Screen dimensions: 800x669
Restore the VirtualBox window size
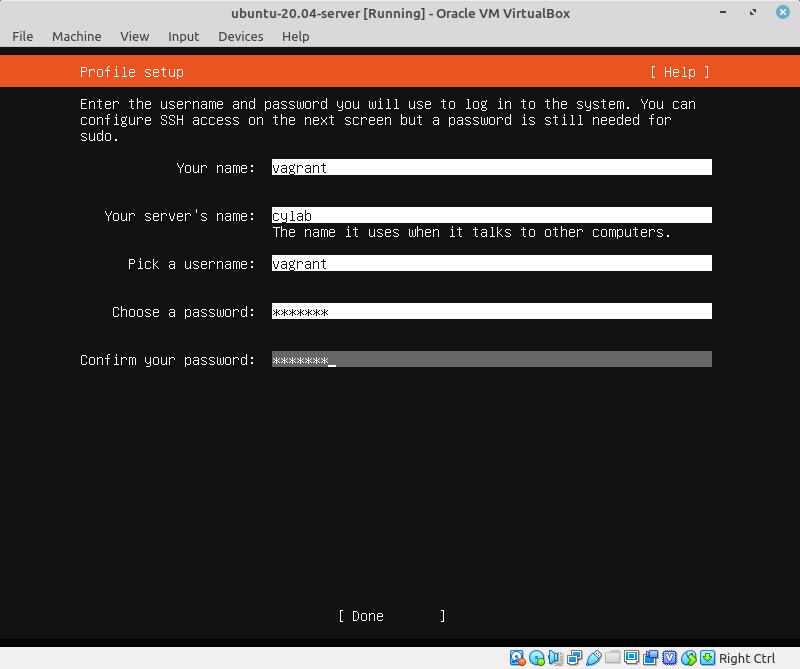[x=753, y=12]
